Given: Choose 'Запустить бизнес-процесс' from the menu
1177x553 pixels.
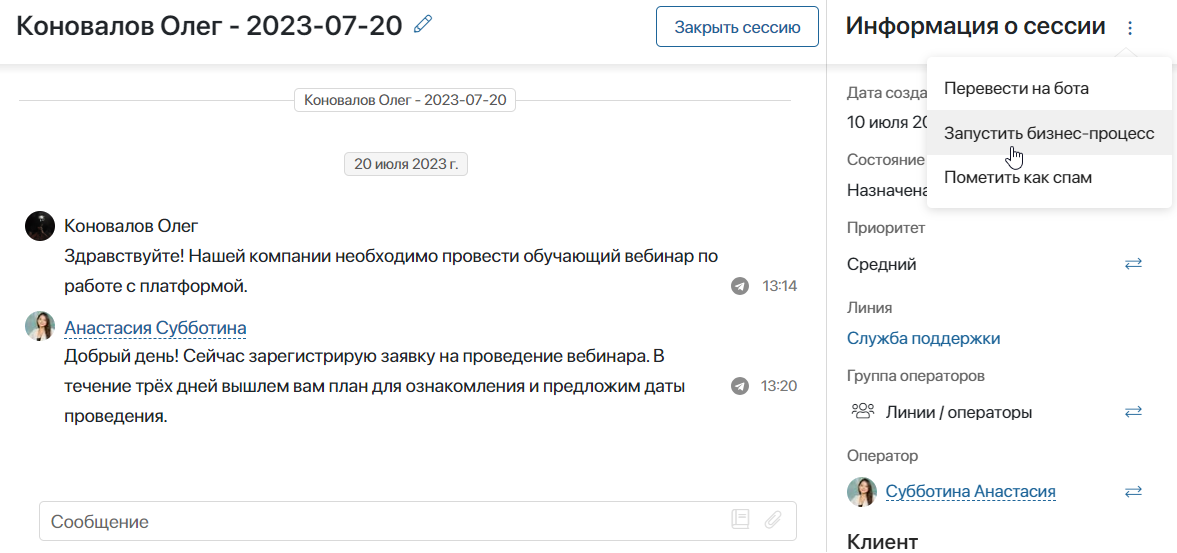Looking at the screenshot, I should coord(1048,133).
